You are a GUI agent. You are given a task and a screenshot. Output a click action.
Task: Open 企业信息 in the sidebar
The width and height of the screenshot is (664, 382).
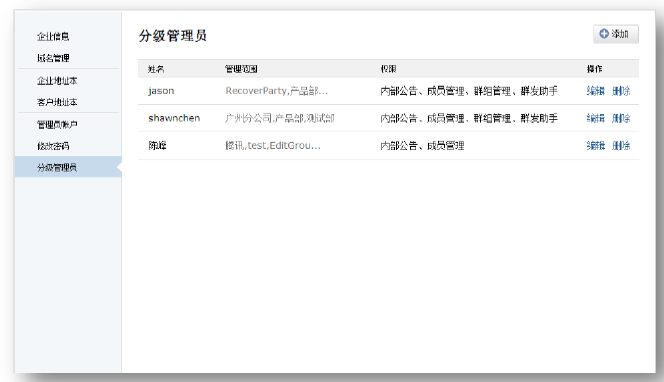[53, 36]
